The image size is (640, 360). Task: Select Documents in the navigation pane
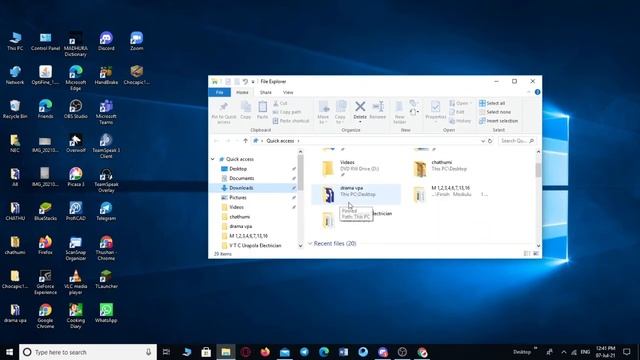click(242, 178)
